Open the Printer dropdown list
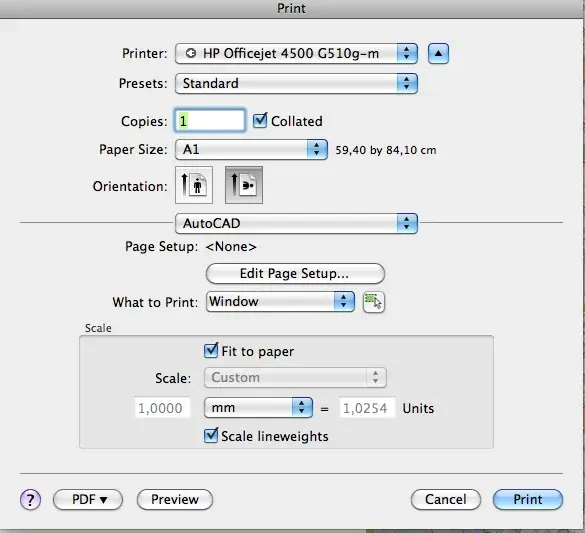 coord(296,53)
